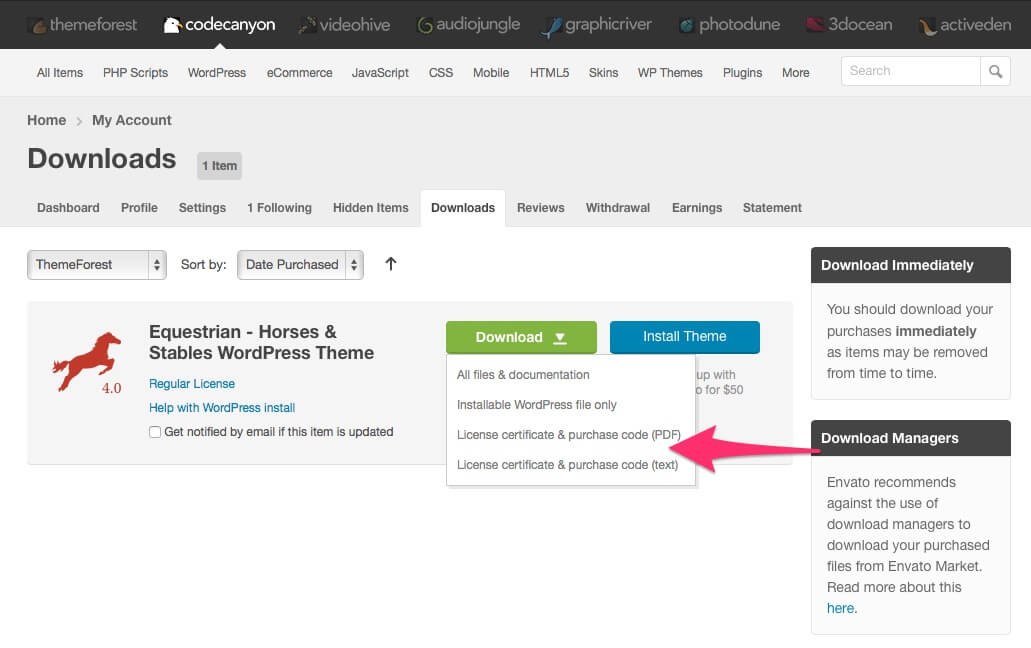Go to My Account breadcrumb link
The image size is (1031, 648).
132,120
